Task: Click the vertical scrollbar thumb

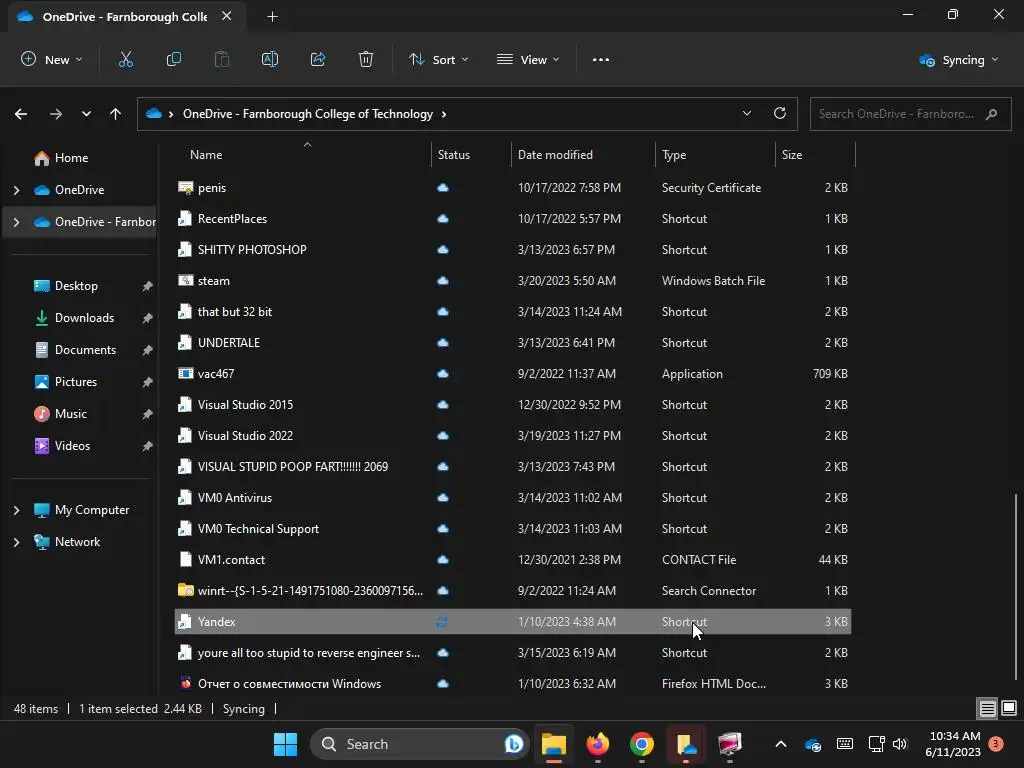Action: click(1016, 586)
